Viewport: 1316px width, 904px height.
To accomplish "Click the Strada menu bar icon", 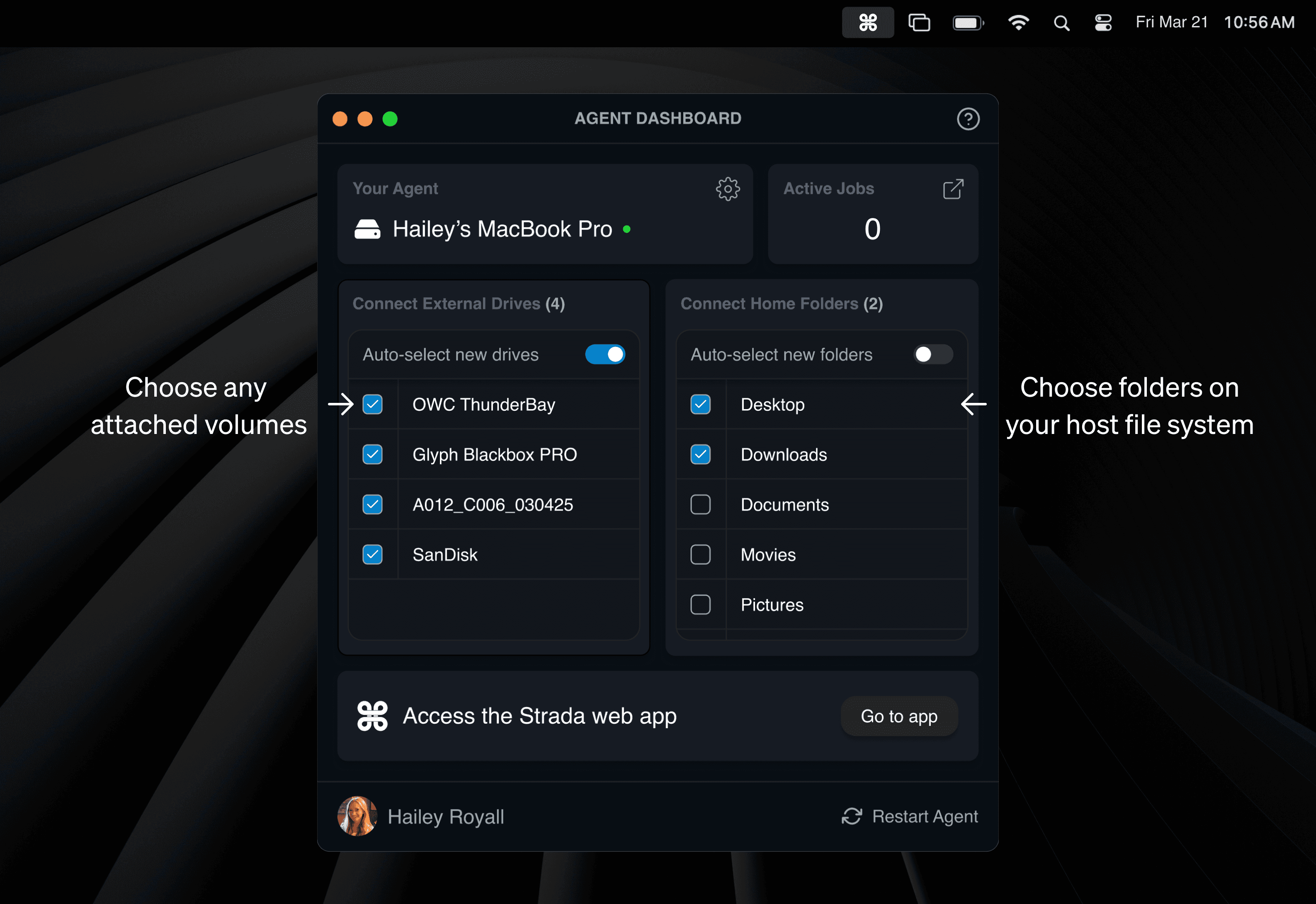I will coord(867,23).
